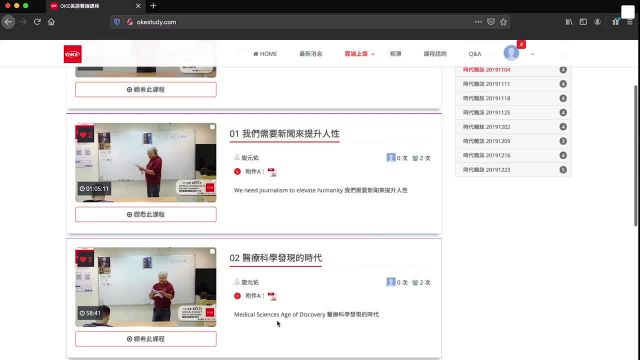Bookmark this page with the star icon
This screenshot has height=360, width=640.
pos(503,22)
